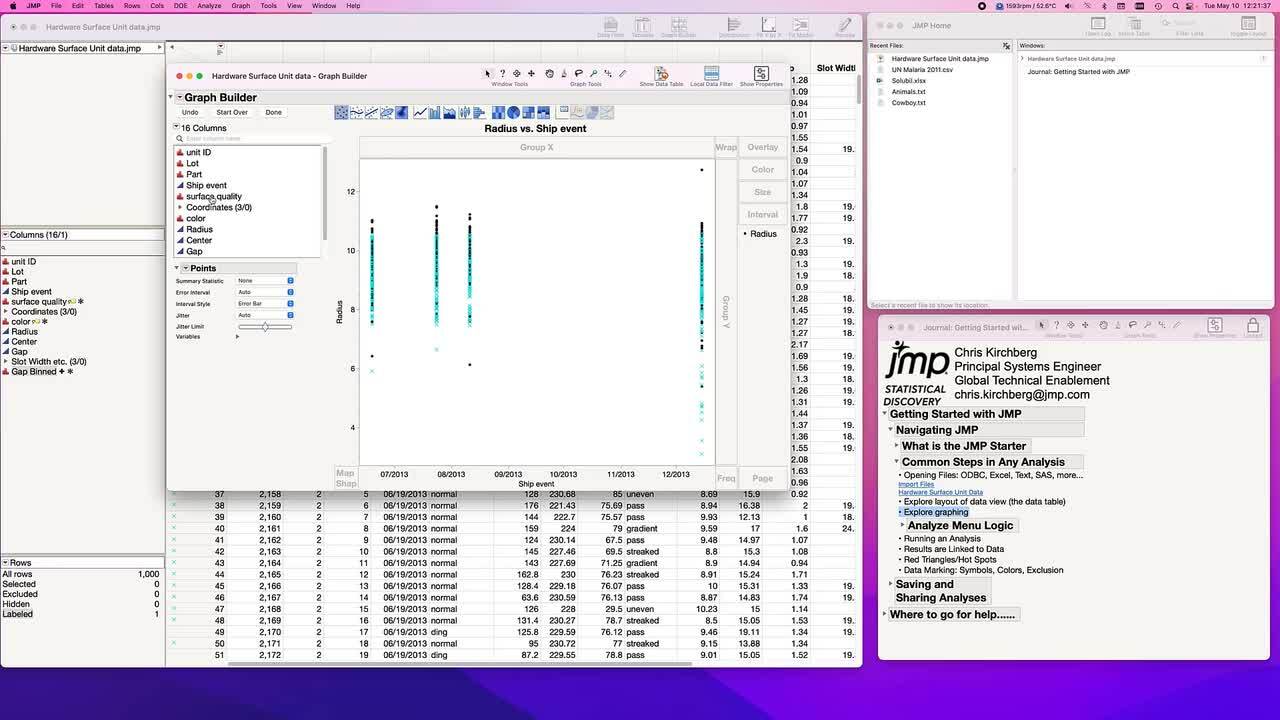The image size is (1280, 720).
Task: Click the Start Over button
Action: coord(232,112)
